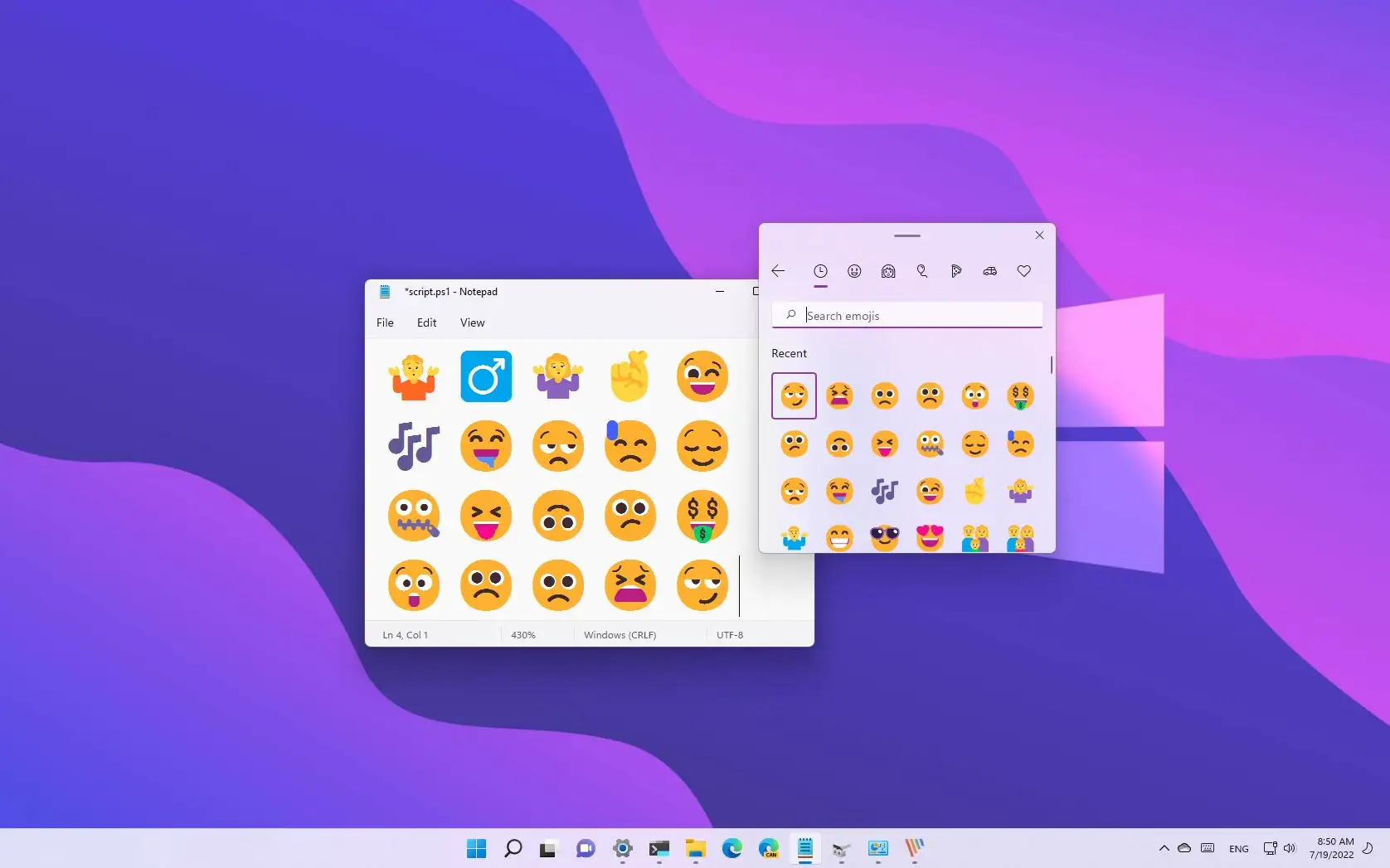Open the Notepad icon on the taskbar
1390x868 pixels.
pyautogui.click(x=805, y=848)
